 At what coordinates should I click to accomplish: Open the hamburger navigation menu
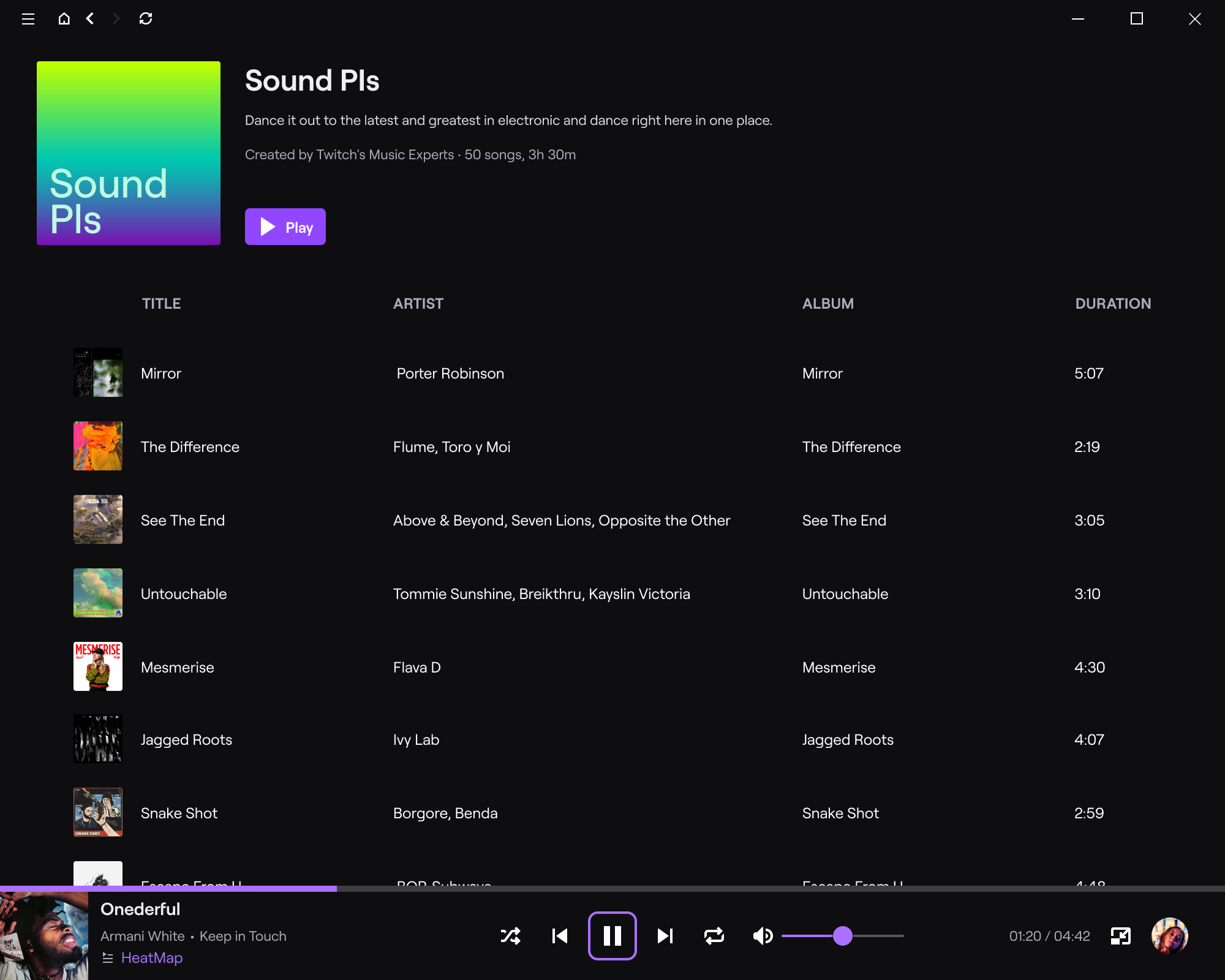(28, 19)
